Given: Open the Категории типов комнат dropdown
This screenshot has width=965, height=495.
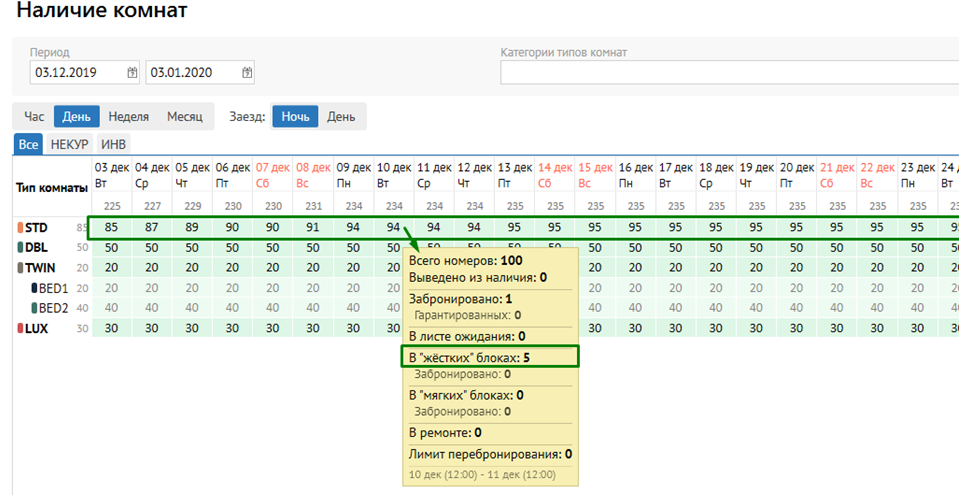Looking at the screenshot, I should [728, 73].
